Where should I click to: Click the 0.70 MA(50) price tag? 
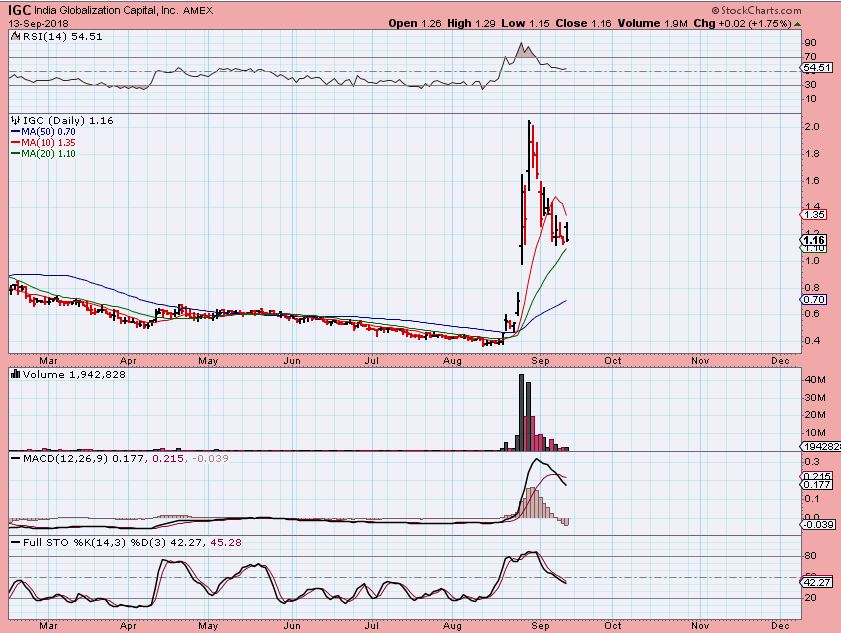point(814,300)
